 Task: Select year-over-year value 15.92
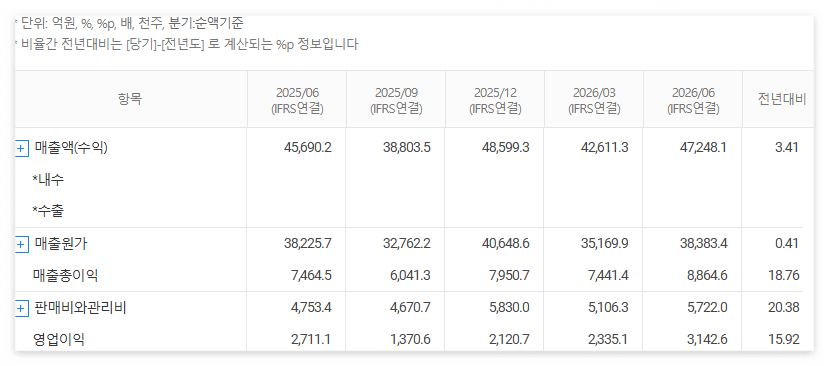(784, 339)
